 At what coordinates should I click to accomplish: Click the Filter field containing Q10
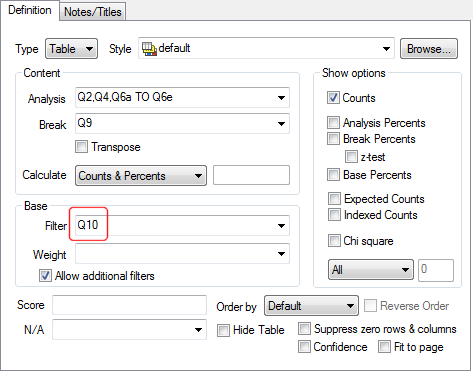(x=182, y=225)
